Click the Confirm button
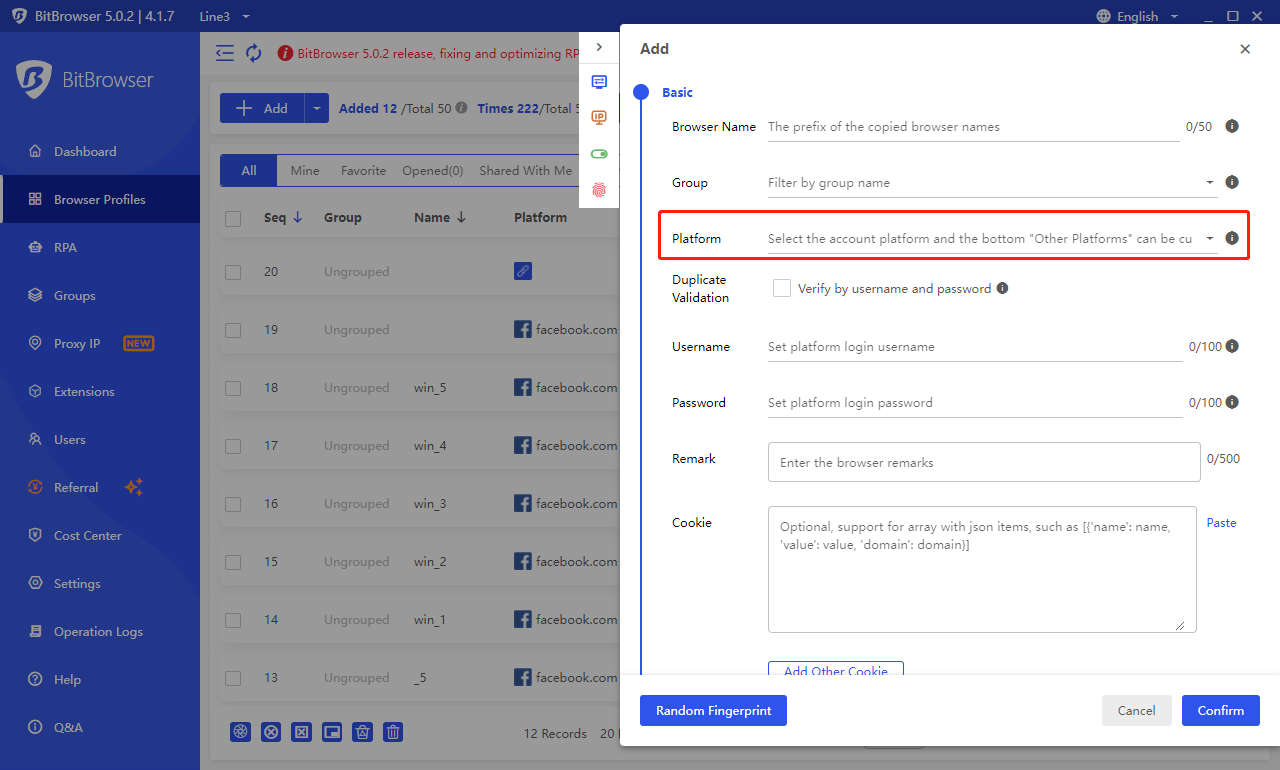 point(1221,711)
